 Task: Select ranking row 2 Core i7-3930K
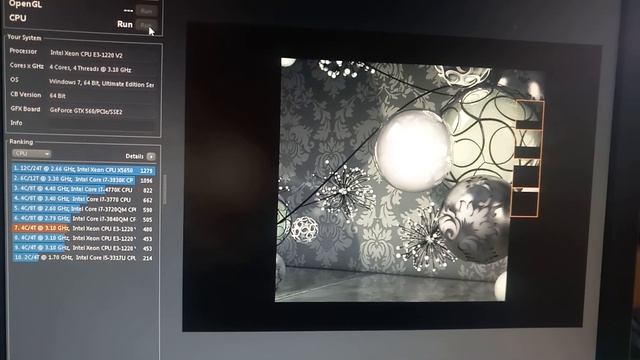83,180
